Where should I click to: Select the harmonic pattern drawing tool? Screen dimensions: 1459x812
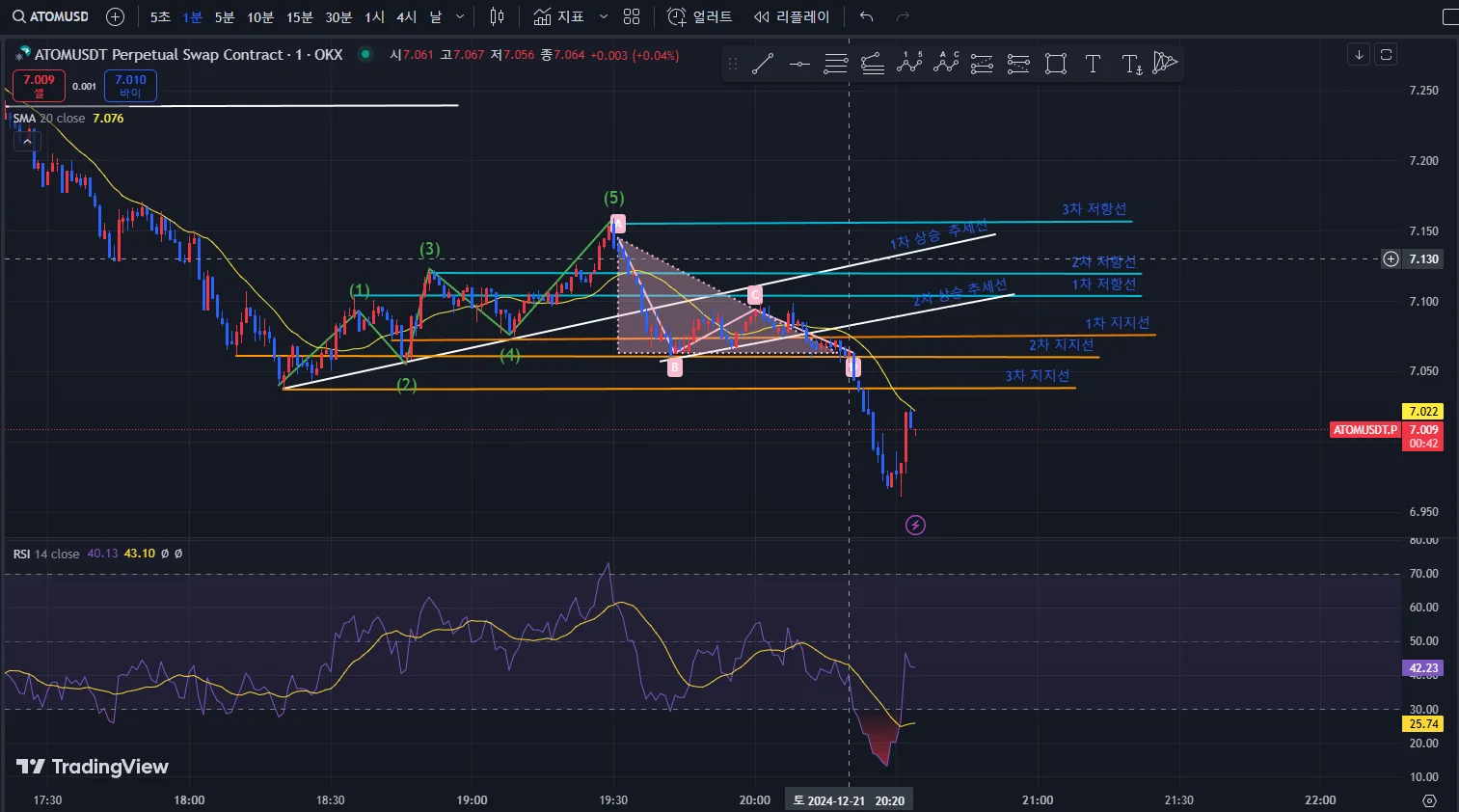[1165, 64]
